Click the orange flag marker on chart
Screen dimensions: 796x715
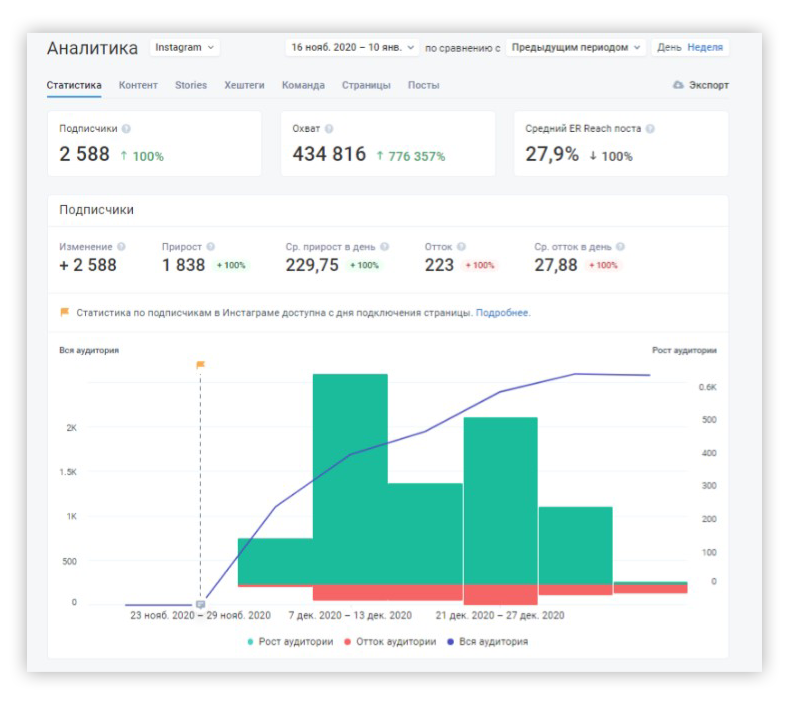coord(201,365)
